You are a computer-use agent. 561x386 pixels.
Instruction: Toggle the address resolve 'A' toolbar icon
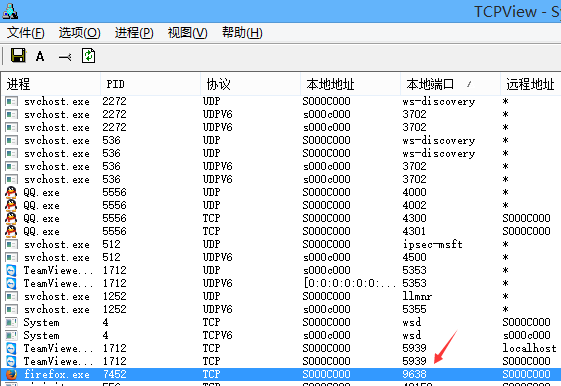40,56
